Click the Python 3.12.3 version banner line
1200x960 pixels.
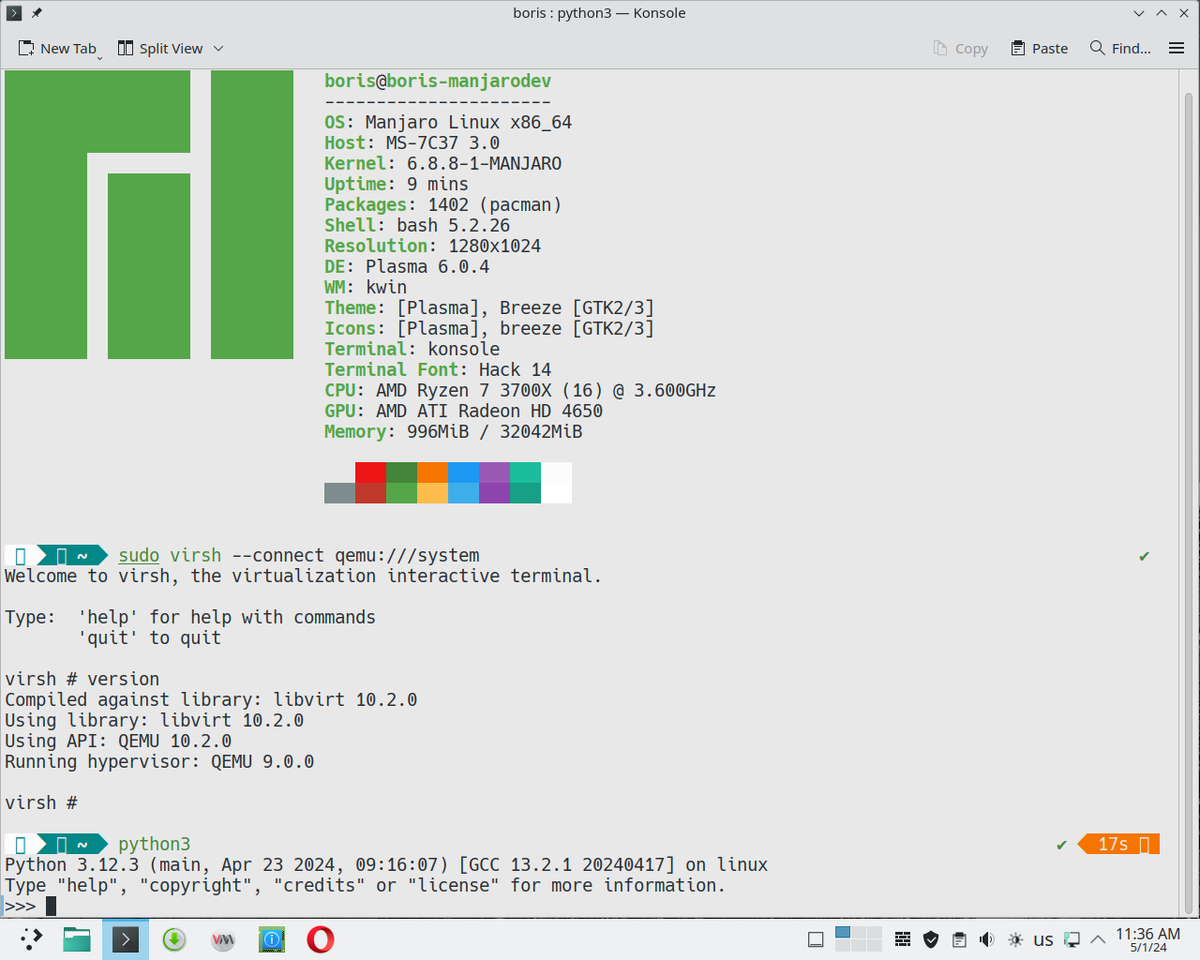click(x=386, y=865)
